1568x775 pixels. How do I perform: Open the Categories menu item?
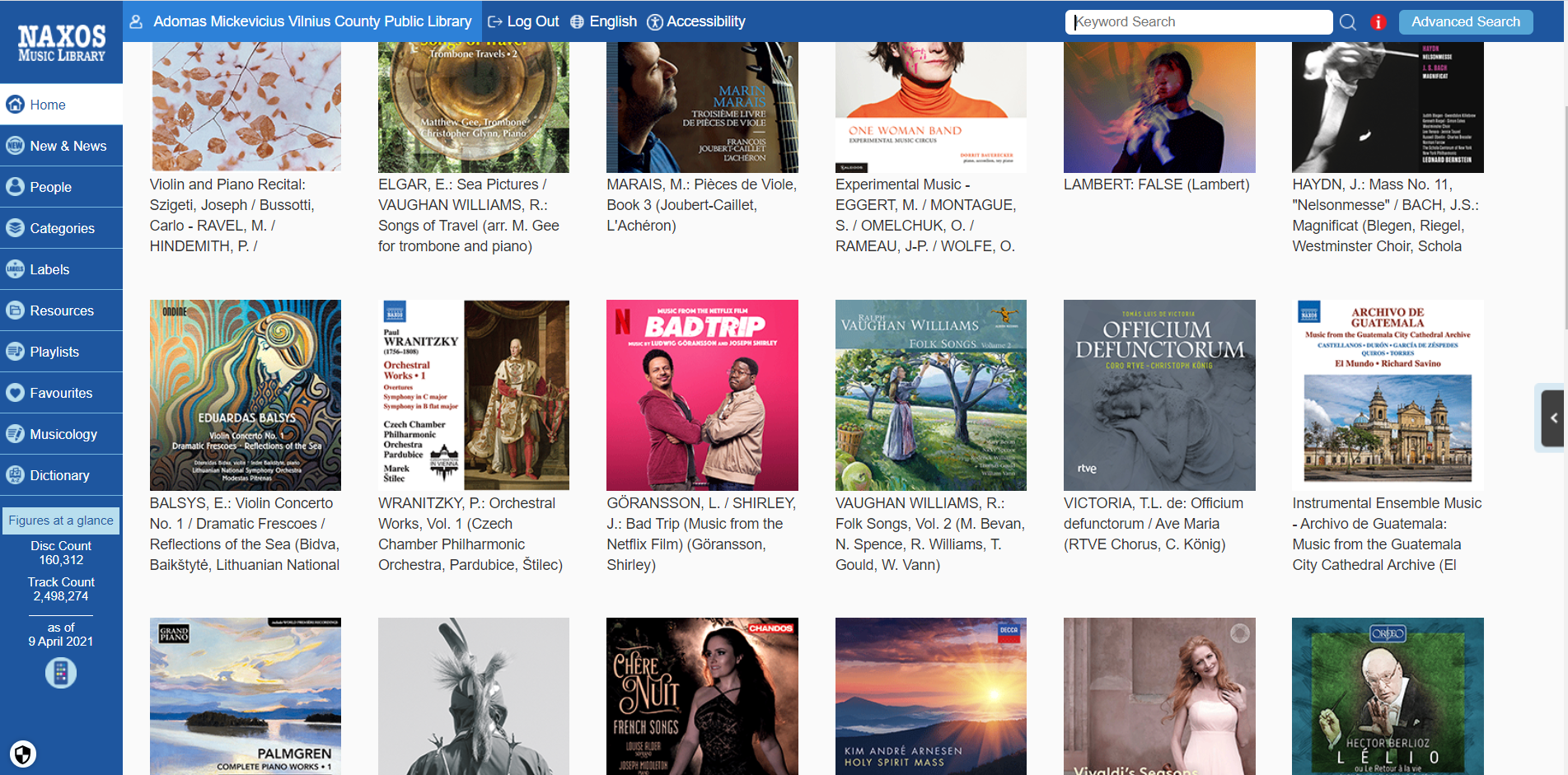coord(61,228)
